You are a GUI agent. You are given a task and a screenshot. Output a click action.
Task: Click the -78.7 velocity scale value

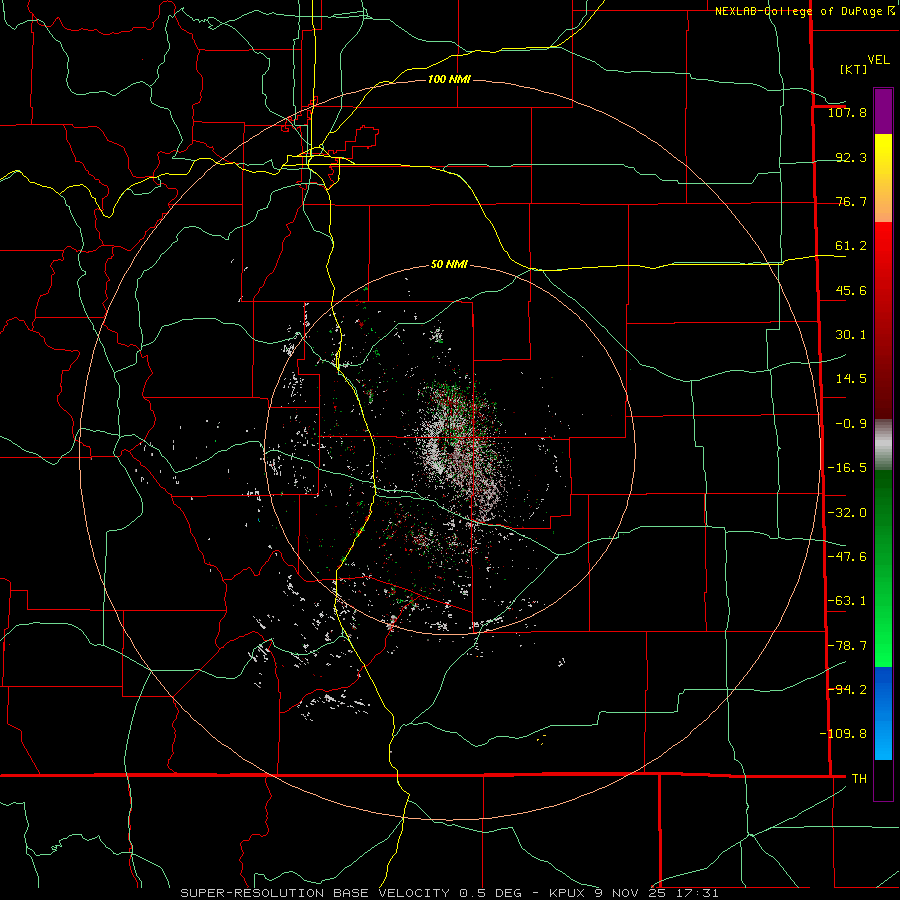[x=847, y=646]
